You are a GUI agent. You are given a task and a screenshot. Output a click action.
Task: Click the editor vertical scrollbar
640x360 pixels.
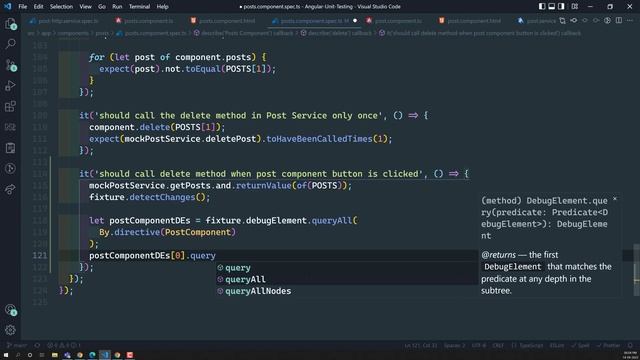pyautogui.click(x=636, y=269)
